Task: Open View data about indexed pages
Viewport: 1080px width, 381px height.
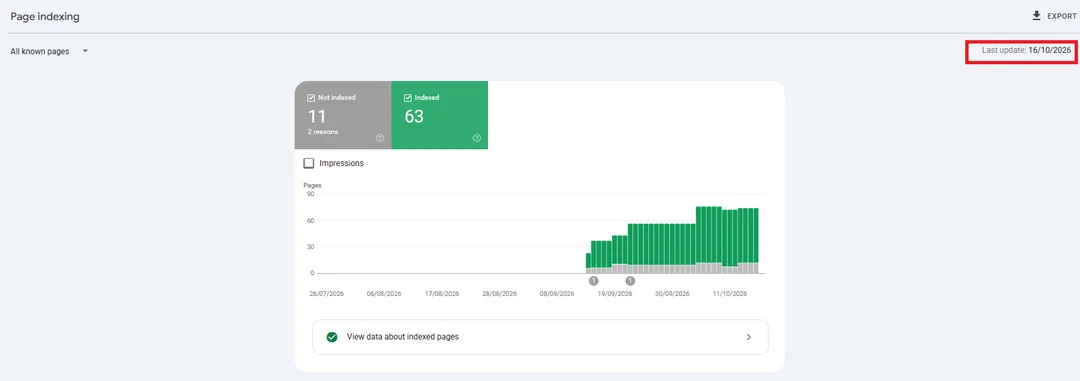Action: click(540, 338)
